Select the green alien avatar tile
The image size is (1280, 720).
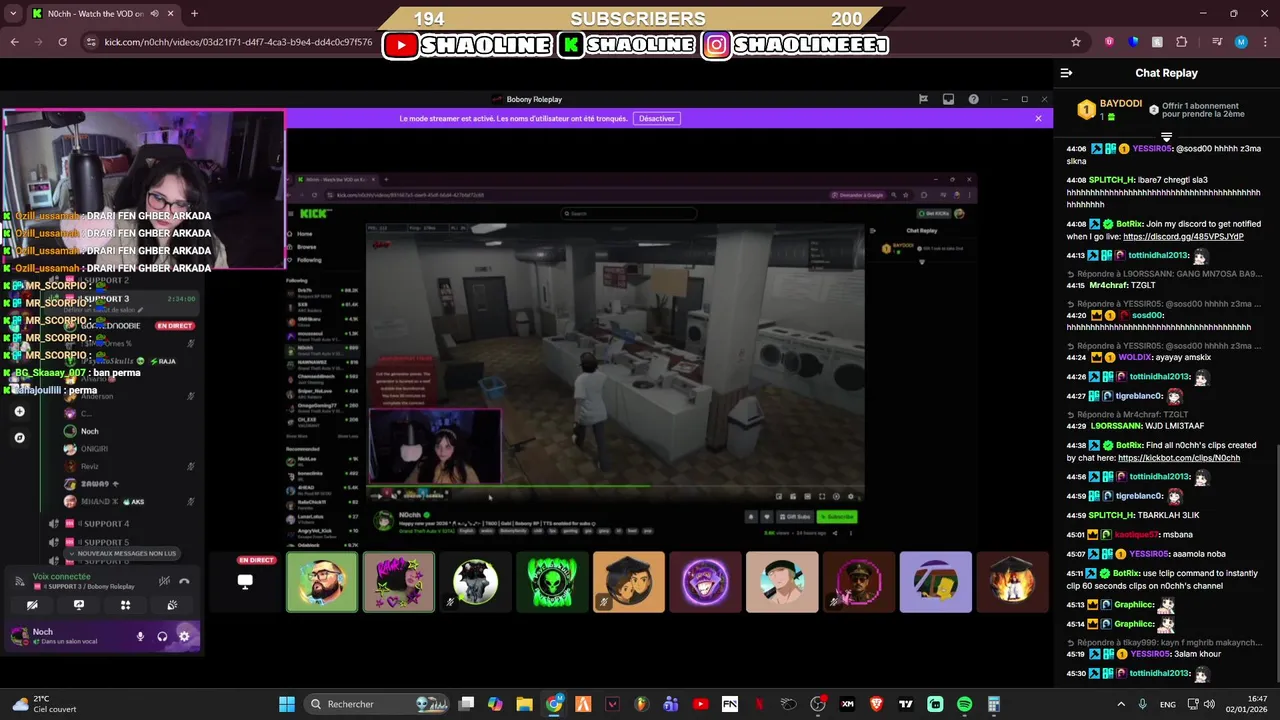552,582
